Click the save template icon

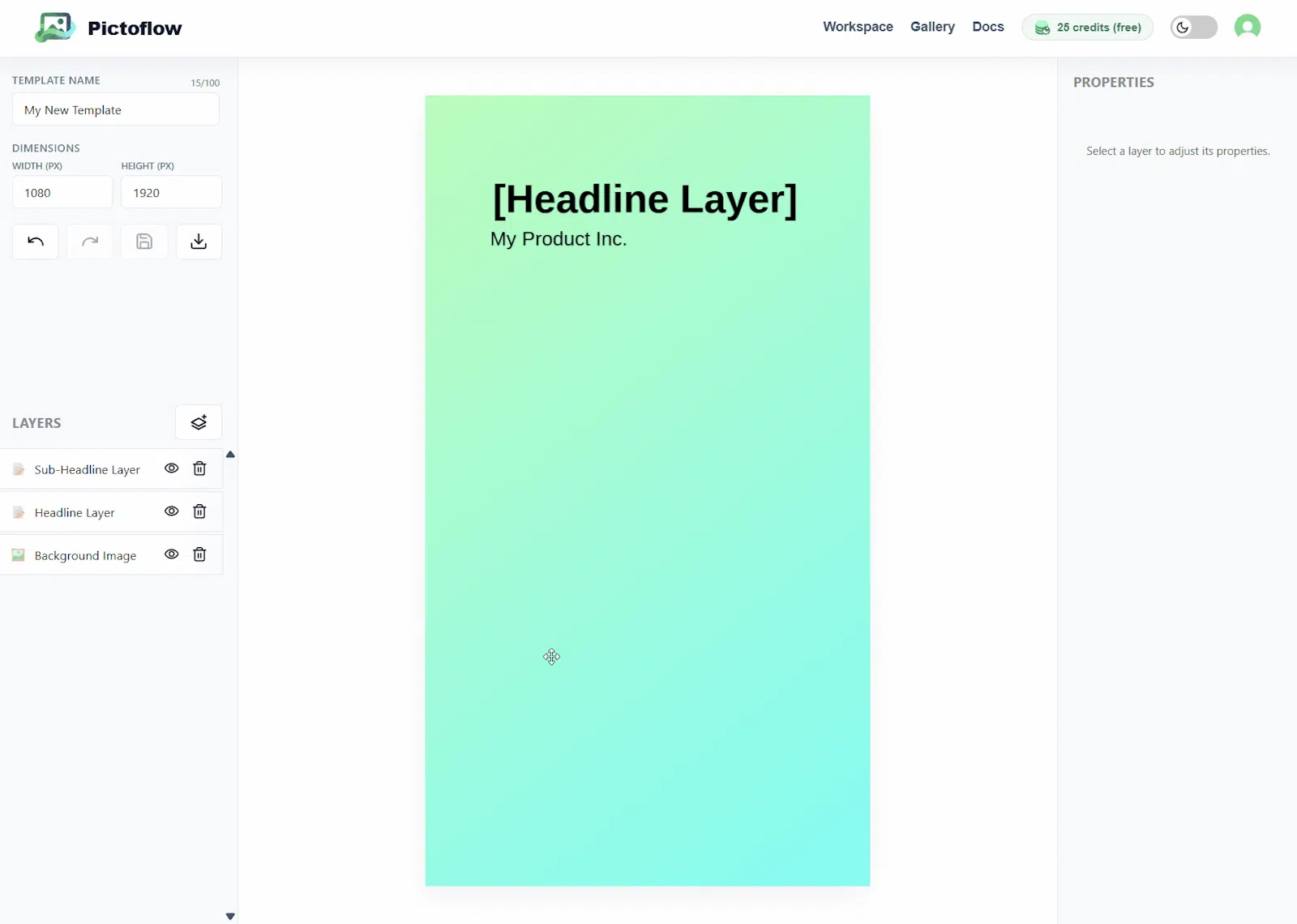(x=144, y=242)
